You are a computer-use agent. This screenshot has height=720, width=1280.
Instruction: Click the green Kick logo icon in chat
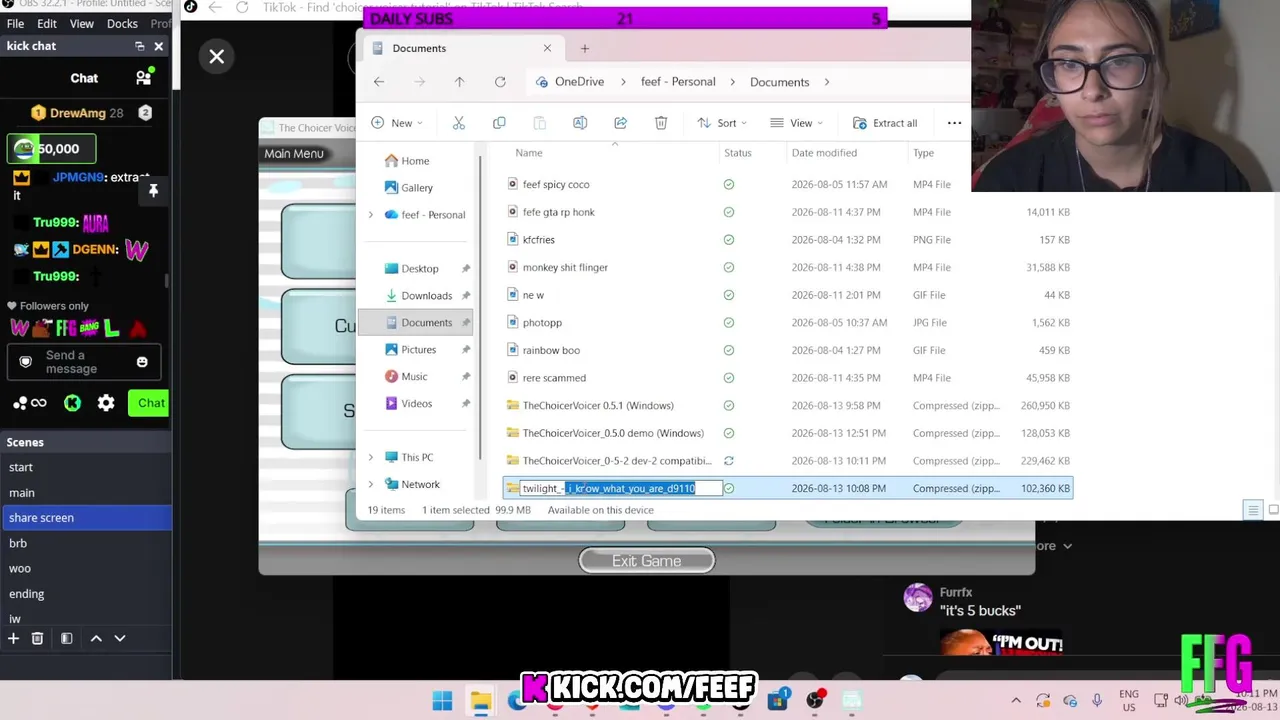(x=72, y=403)
